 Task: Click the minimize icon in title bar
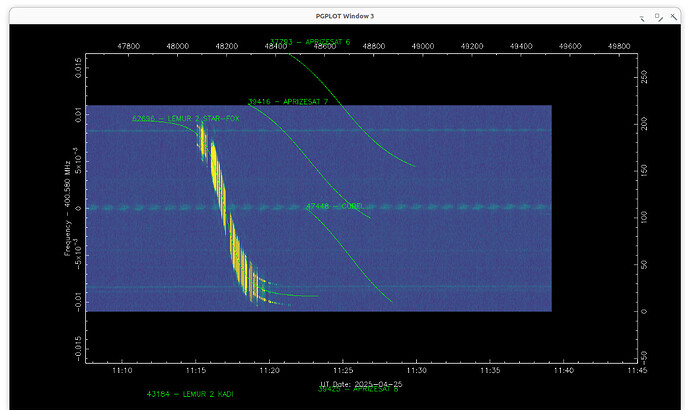point(642,18)
